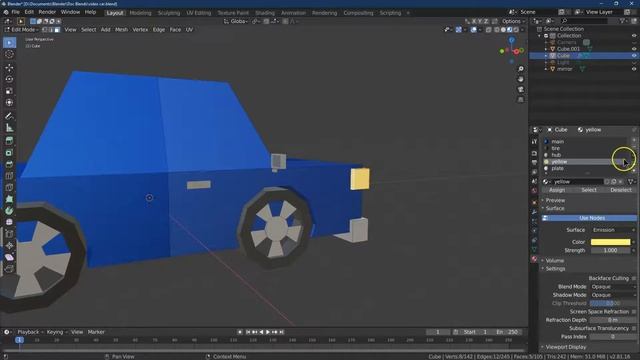The image size is (640, 360).
Task: Open the Global transform orientation dropdown
Action: click(x=236, y=21)
